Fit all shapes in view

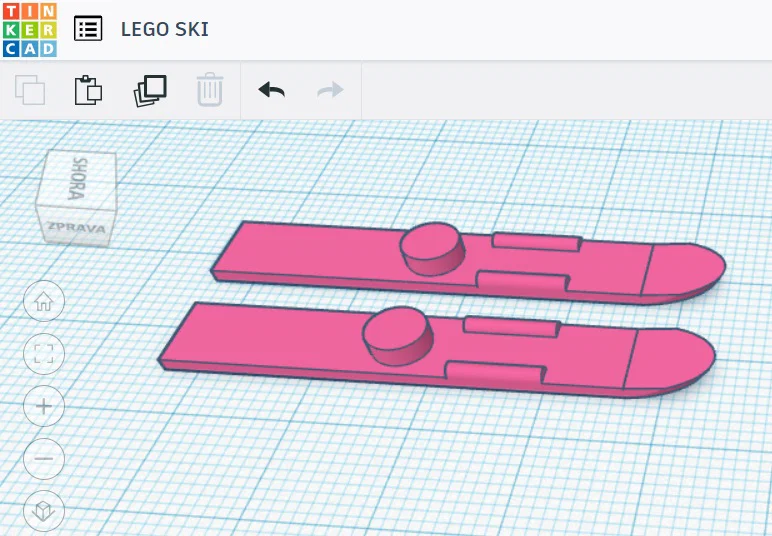tap(44, 353)
